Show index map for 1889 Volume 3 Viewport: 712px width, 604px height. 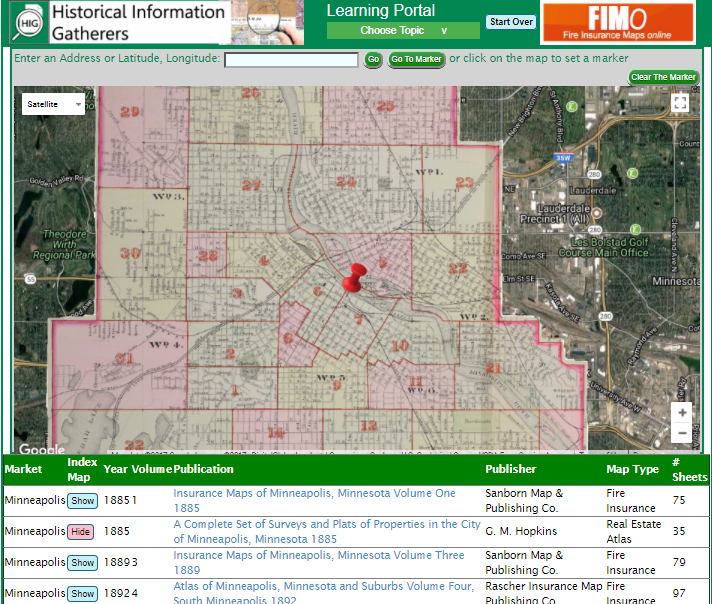pos(83,563)
